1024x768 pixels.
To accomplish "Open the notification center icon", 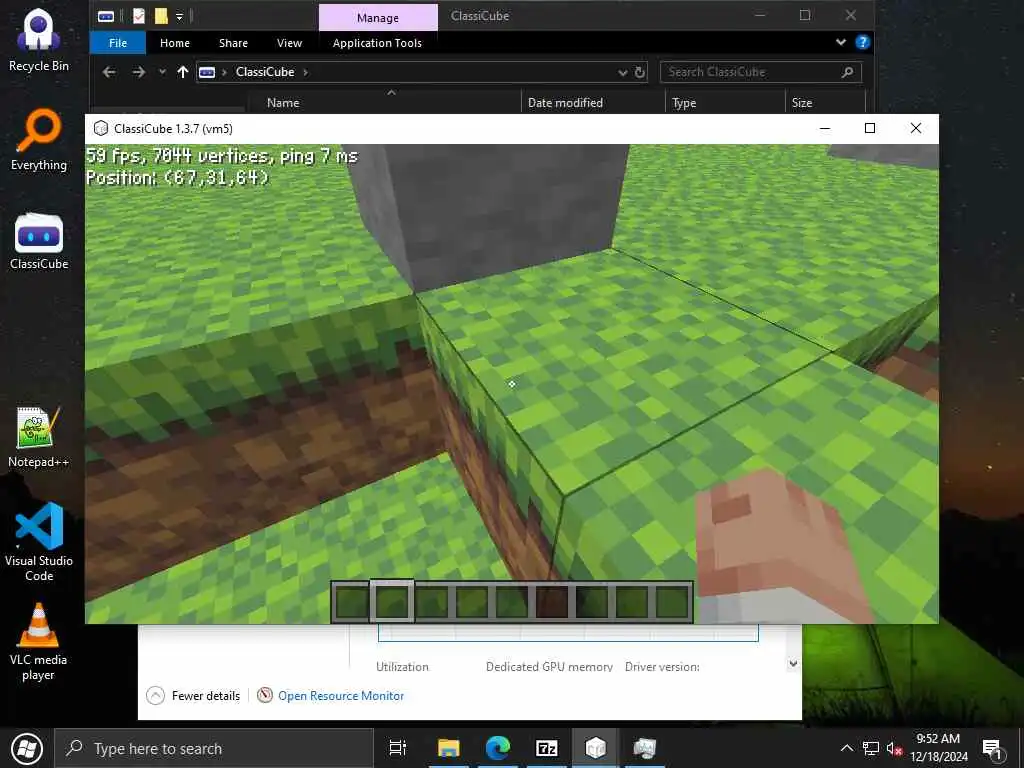I will [992, 749].
